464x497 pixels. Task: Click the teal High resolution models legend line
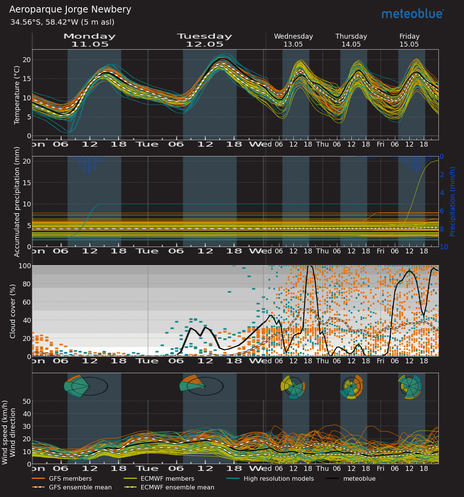pyautogui.click(x=233, y=479)
